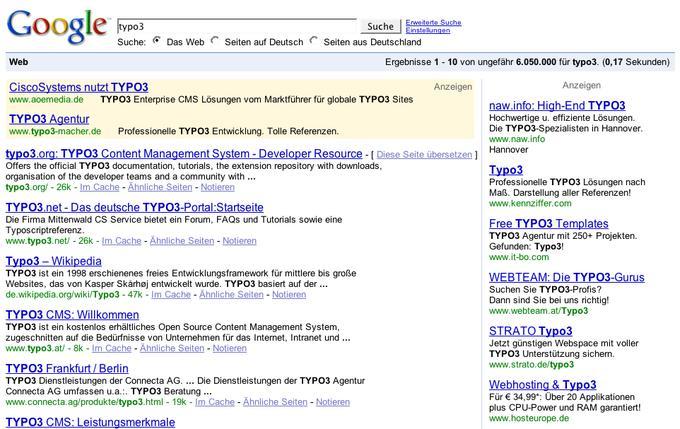Open the CiscoSystems nutzt TYPO3 ad

click(x=78, y=87)
